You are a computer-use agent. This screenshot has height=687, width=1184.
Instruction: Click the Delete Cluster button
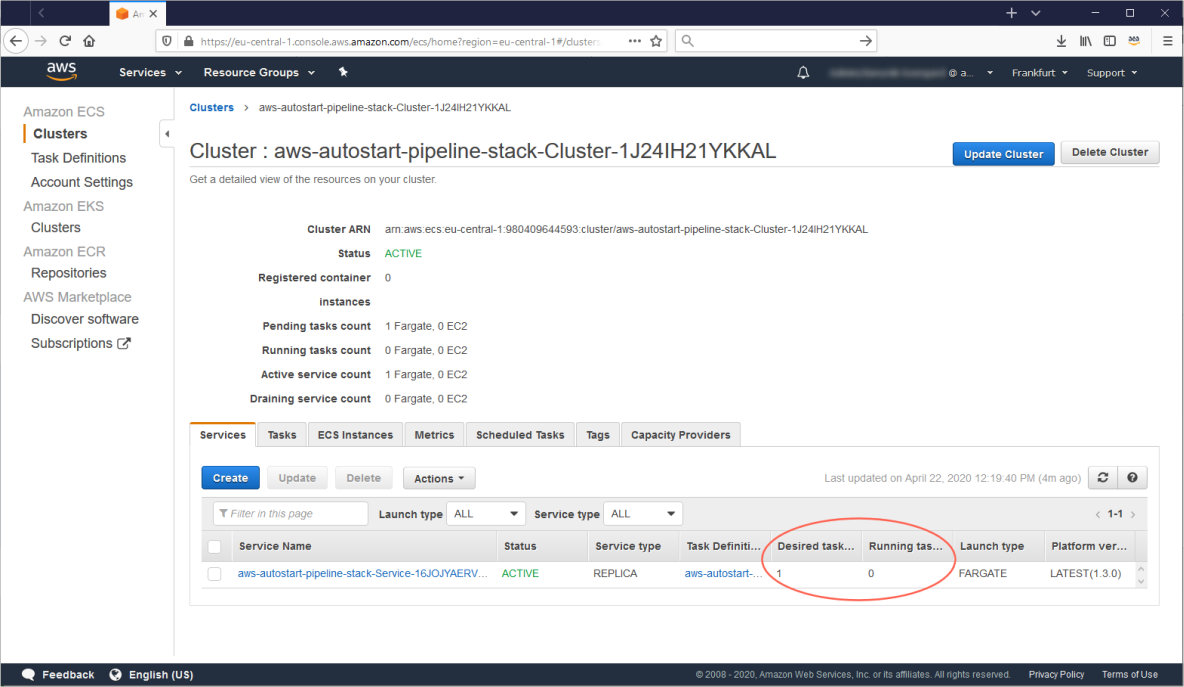pyautogui.click(x=1109, y=152)
